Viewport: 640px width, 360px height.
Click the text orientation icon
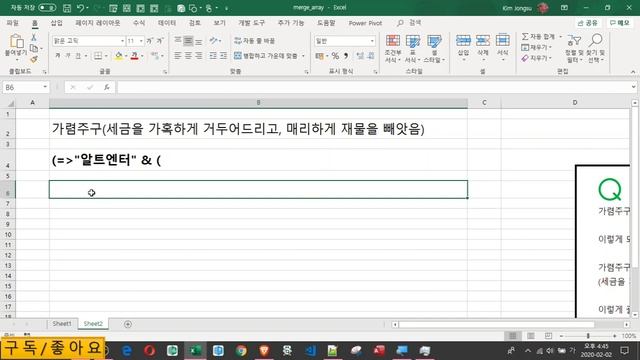tap(213, 41)
